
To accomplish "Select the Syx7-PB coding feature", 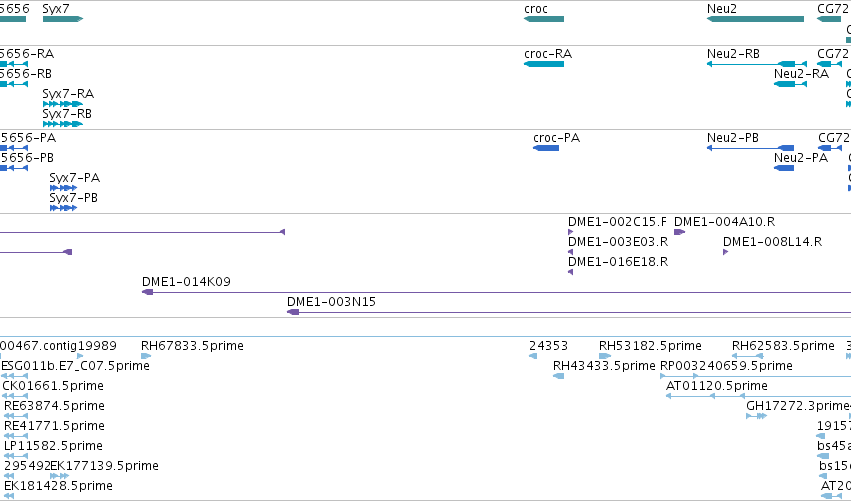I will click(63, 208).
